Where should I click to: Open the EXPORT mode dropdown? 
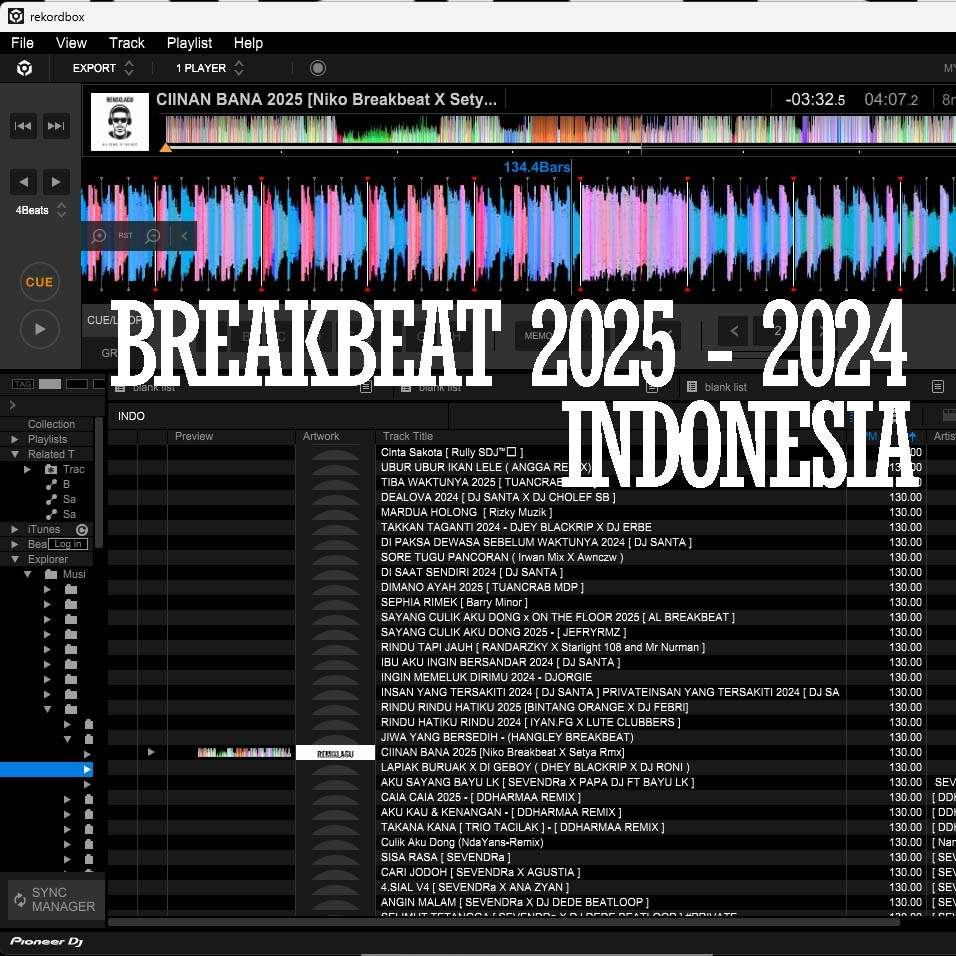coord(102,68)
